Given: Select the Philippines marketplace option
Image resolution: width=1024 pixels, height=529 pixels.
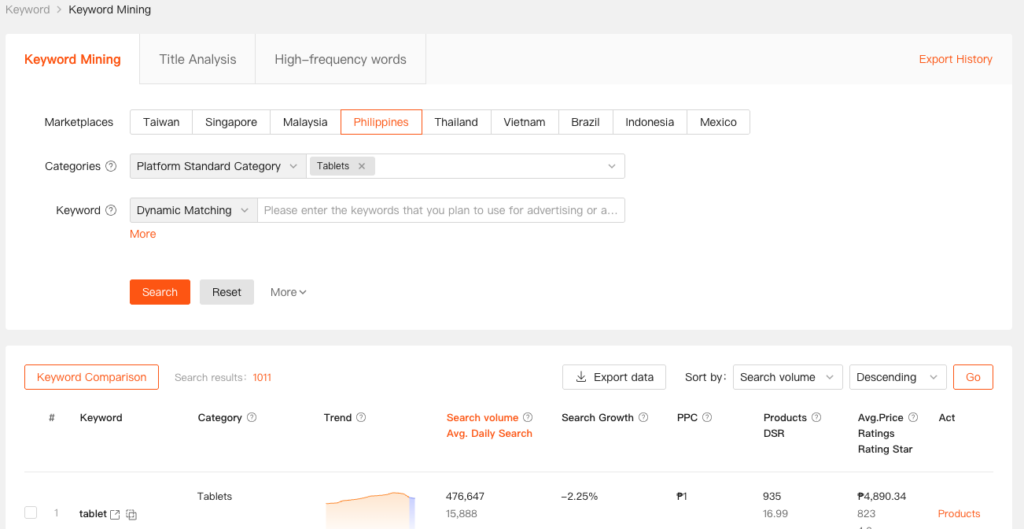Looking at the screenshot, I should click(x=381, y=122).
